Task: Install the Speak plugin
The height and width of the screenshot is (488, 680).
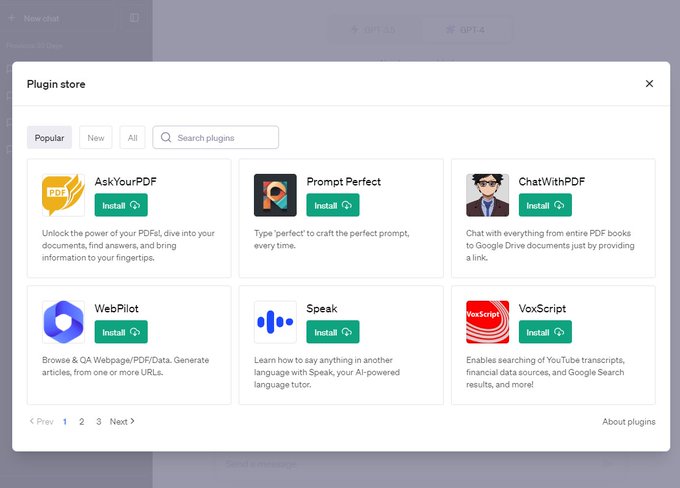Action: tap(333, 332)
